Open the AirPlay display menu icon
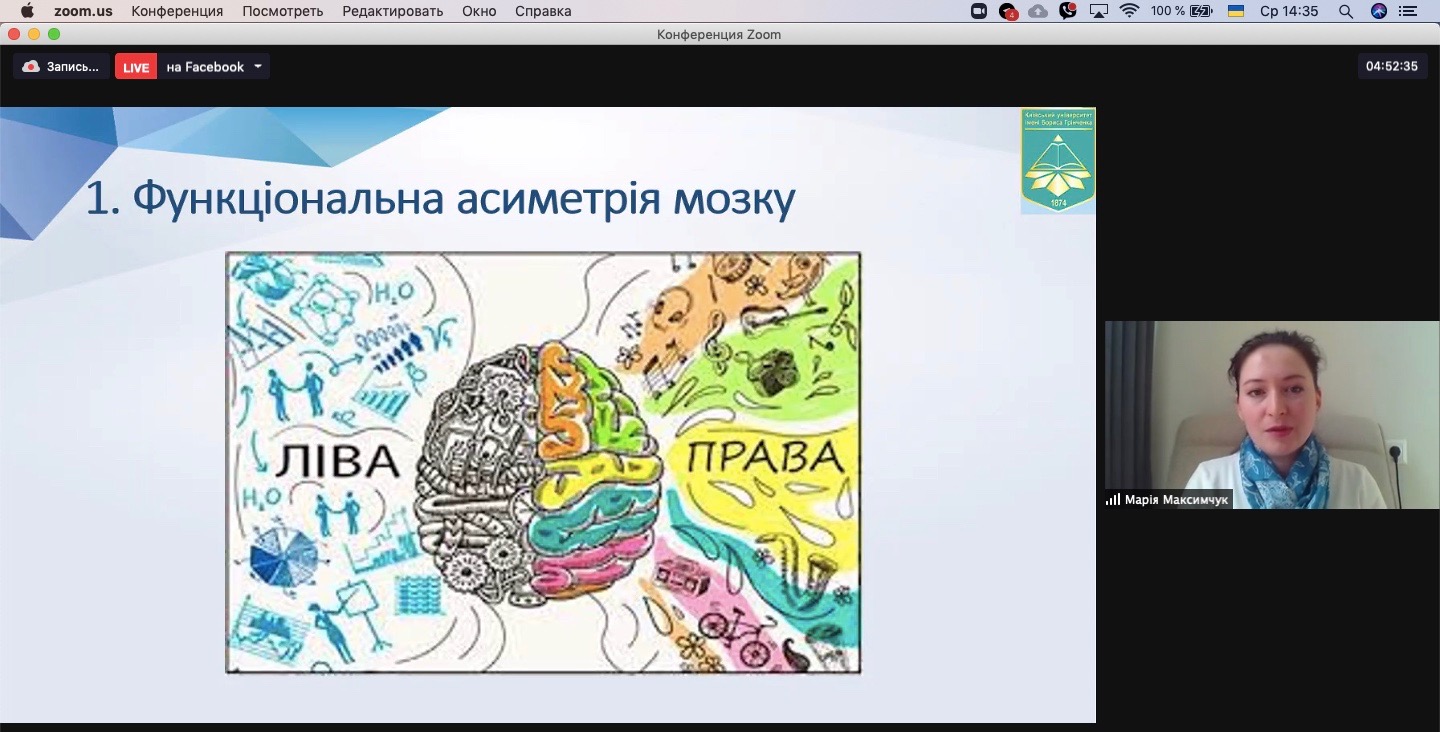This screenshot has width=1440, height=732. pos(1099,11)
